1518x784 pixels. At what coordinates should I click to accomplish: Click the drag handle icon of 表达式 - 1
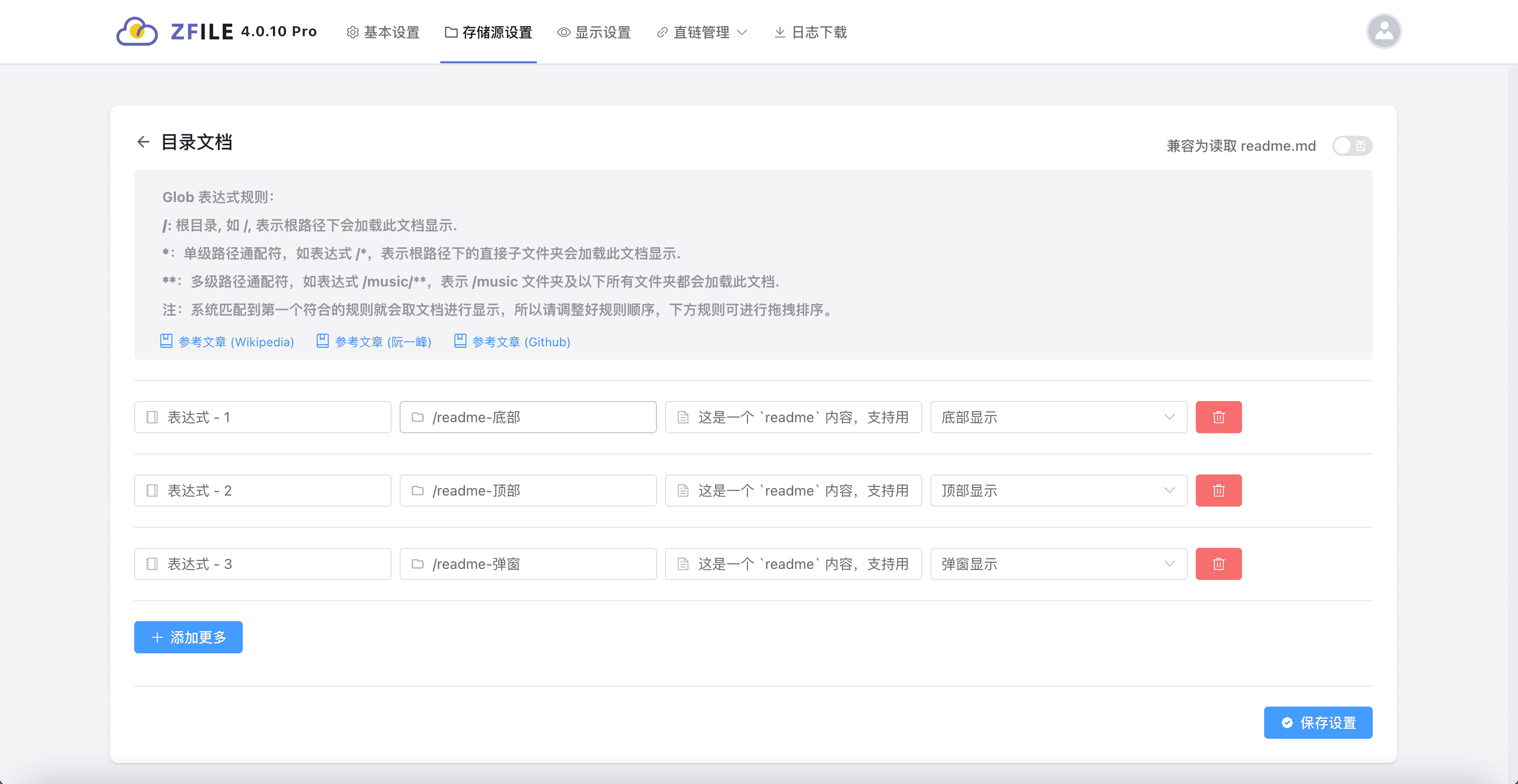coord(152,417)
